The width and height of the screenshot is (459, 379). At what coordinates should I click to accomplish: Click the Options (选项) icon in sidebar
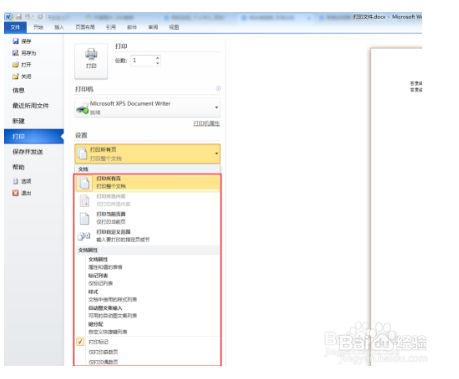(x=16, y=181)
